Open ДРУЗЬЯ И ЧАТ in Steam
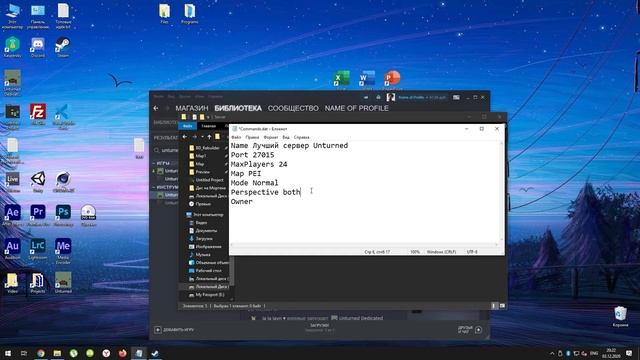This screenshot has width=640, height=360. [x=470, y=329]
